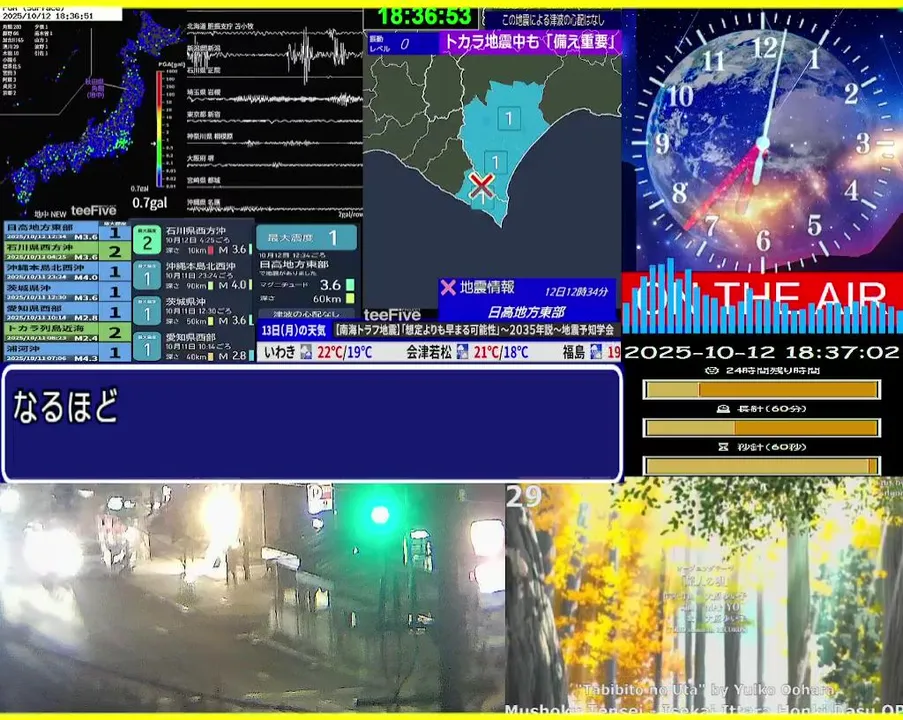Click the green 18:36:53 digital clock
This screenshot has width=903, height=720.
click(x=424, y=16)
